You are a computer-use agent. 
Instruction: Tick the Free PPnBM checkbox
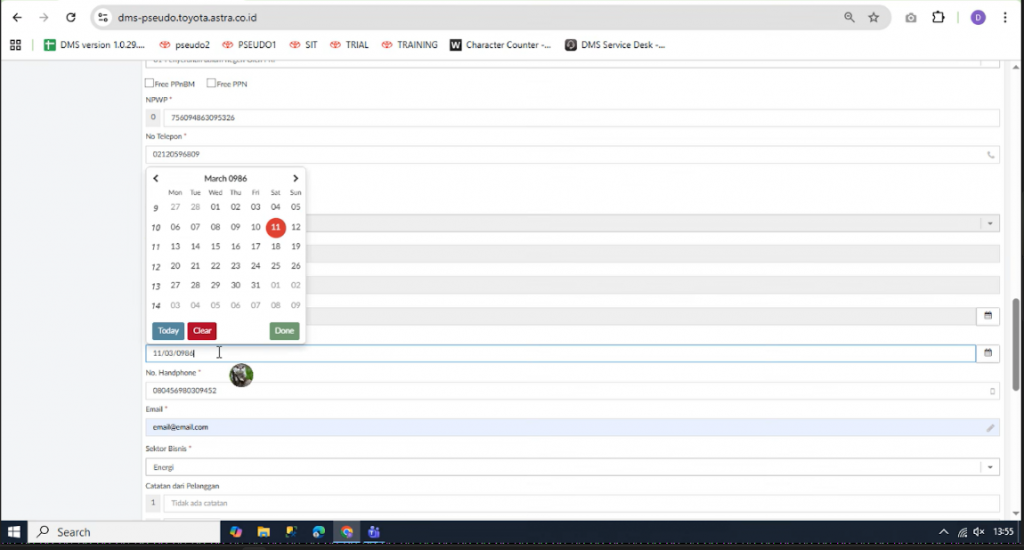coord(150,84)
